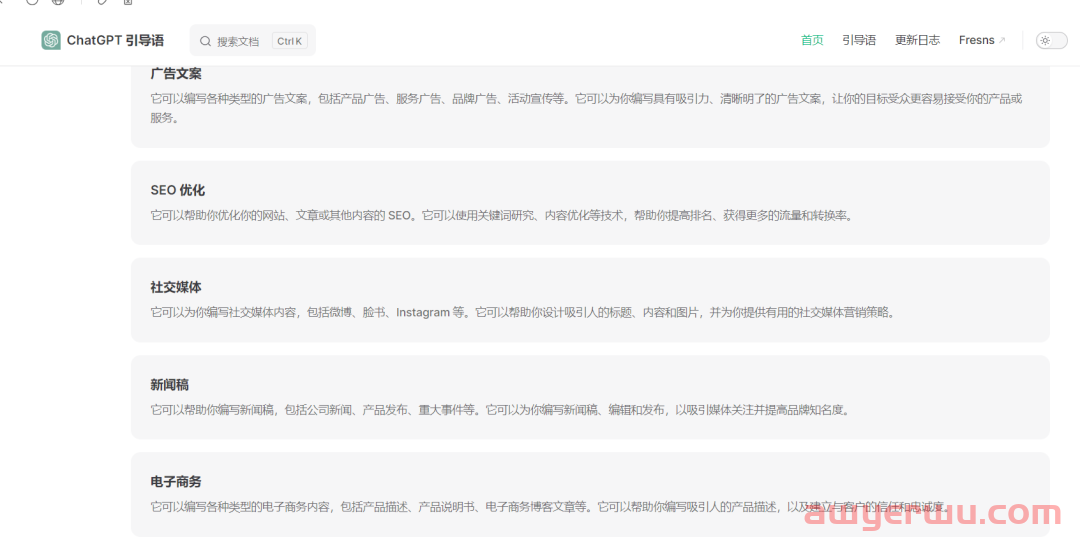Click the external arrow icon beside Fresns

click(1002, 41)
